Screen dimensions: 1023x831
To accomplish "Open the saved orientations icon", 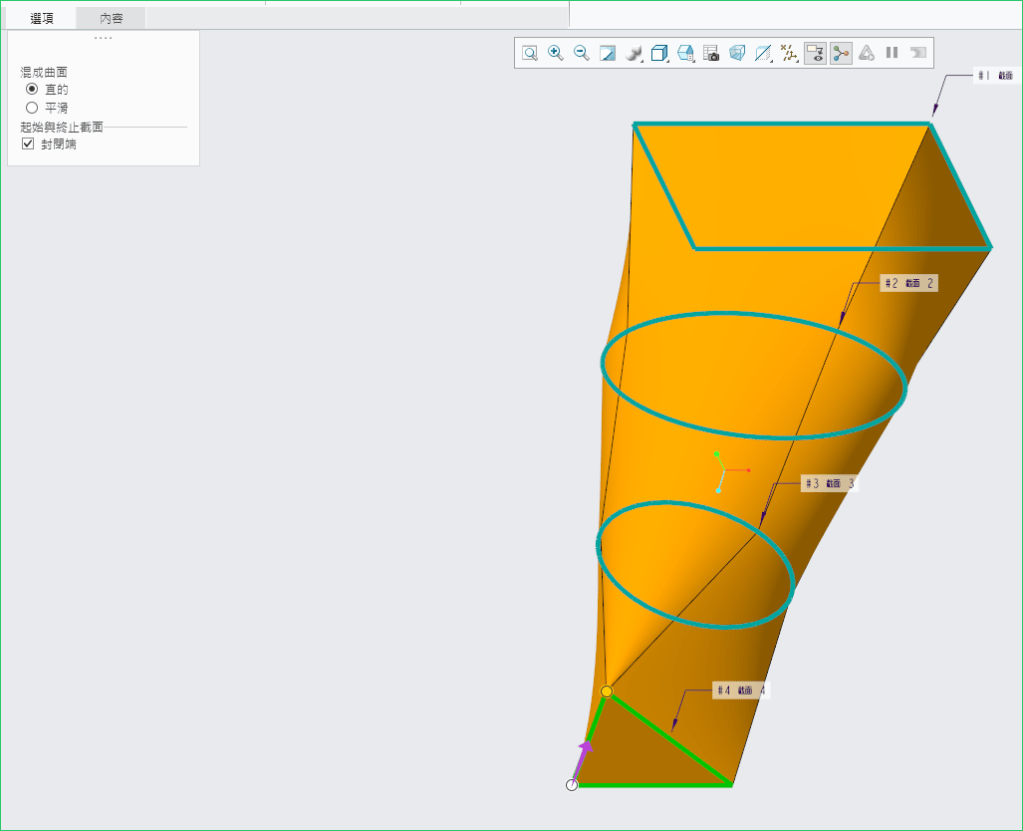I will (686, 54).
